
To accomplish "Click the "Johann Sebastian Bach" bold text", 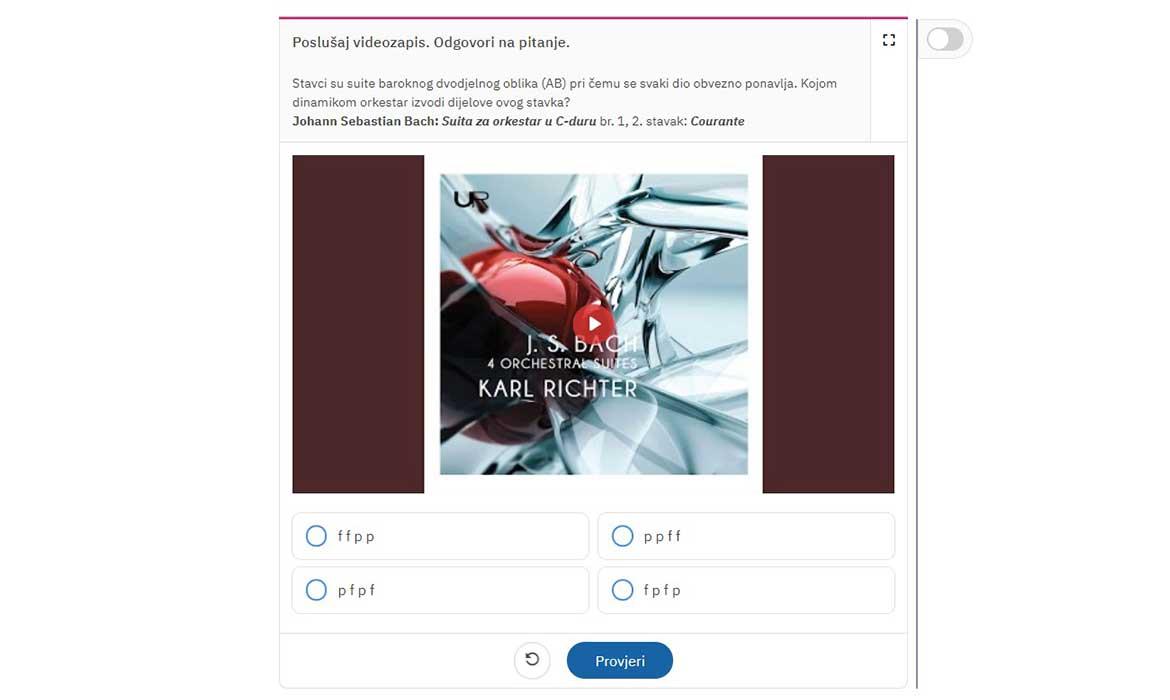I will [x=366, y=121].
